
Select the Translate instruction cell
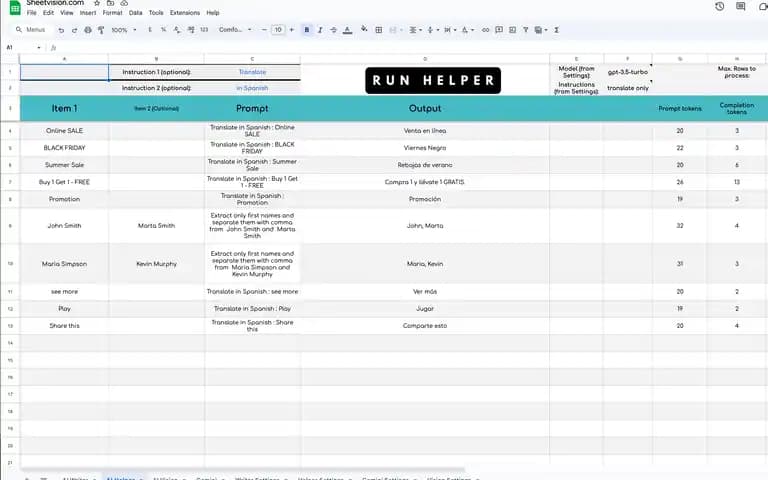pyautogui.click(x=252, y=72)
